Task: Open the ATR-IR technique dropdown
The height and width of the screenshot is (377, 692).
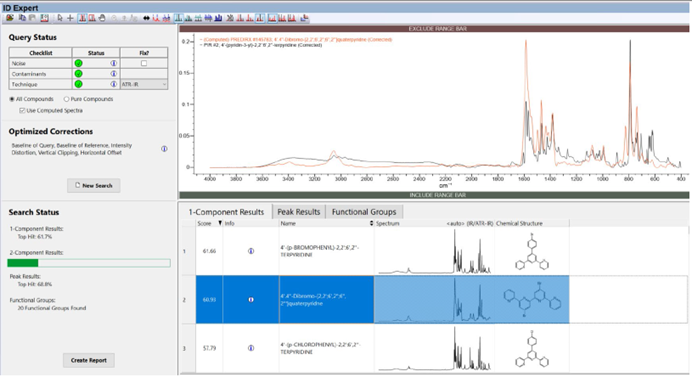Action: click(x=144, y=84)
